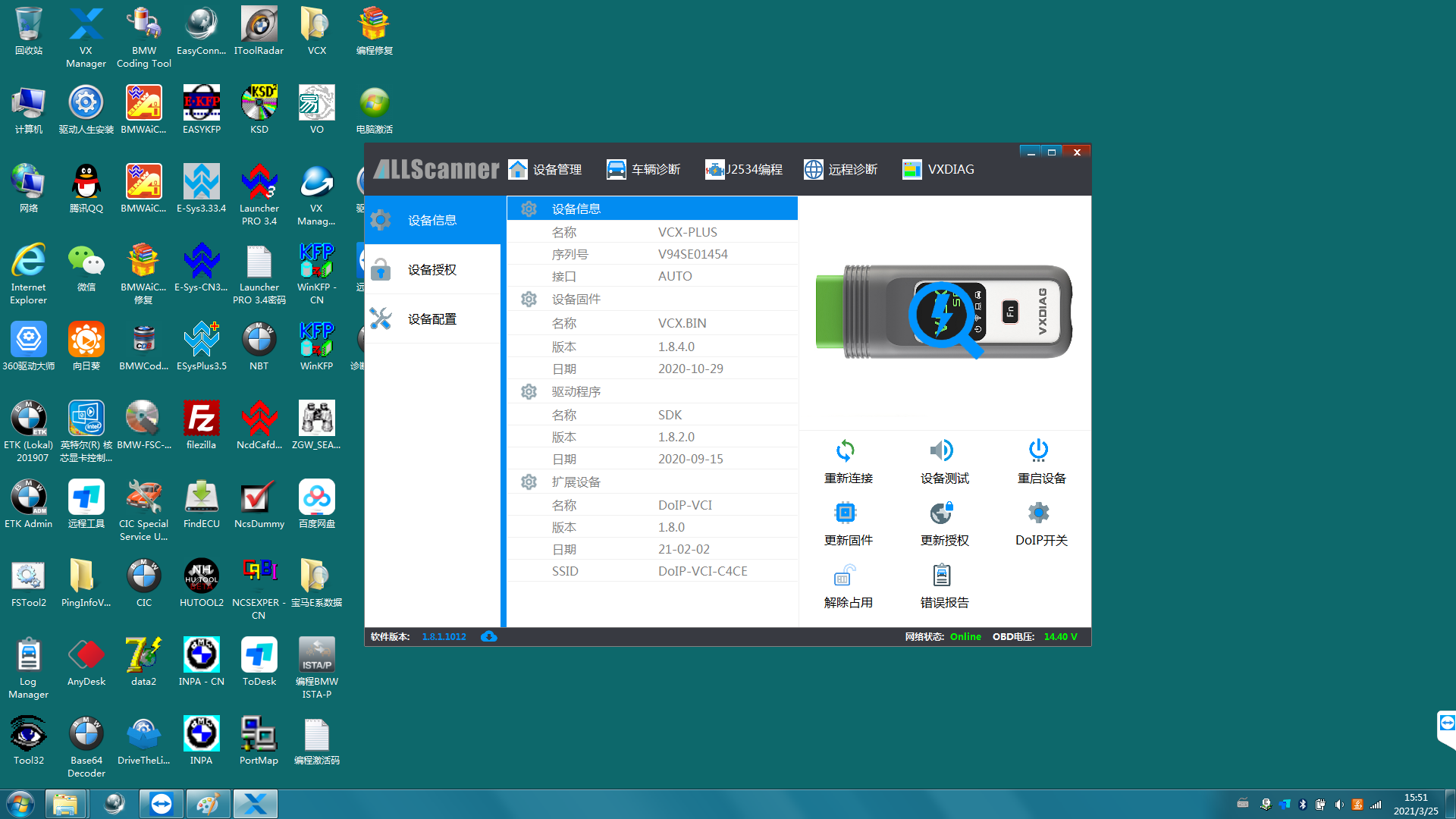The image size is (1456, 819).
Task: Open TeamViewer from the taskbar
Action: (x=161, y=804)
